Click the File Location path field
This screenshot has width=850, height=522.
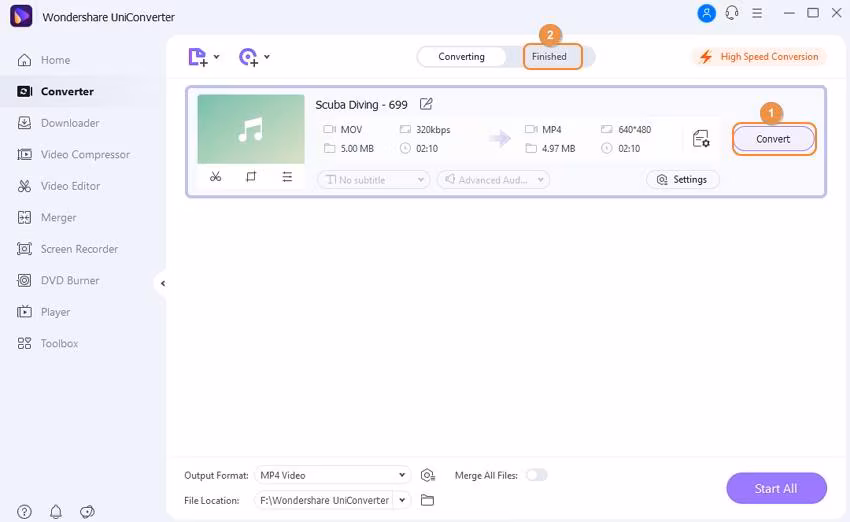324,500
